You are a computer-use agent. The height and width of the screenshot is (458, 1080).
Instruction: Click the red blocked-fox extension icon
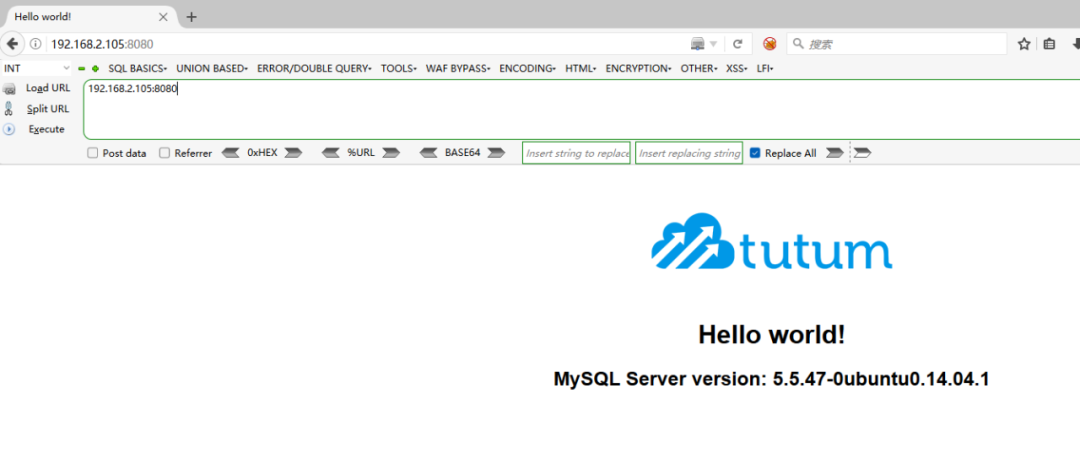point(770,44)
